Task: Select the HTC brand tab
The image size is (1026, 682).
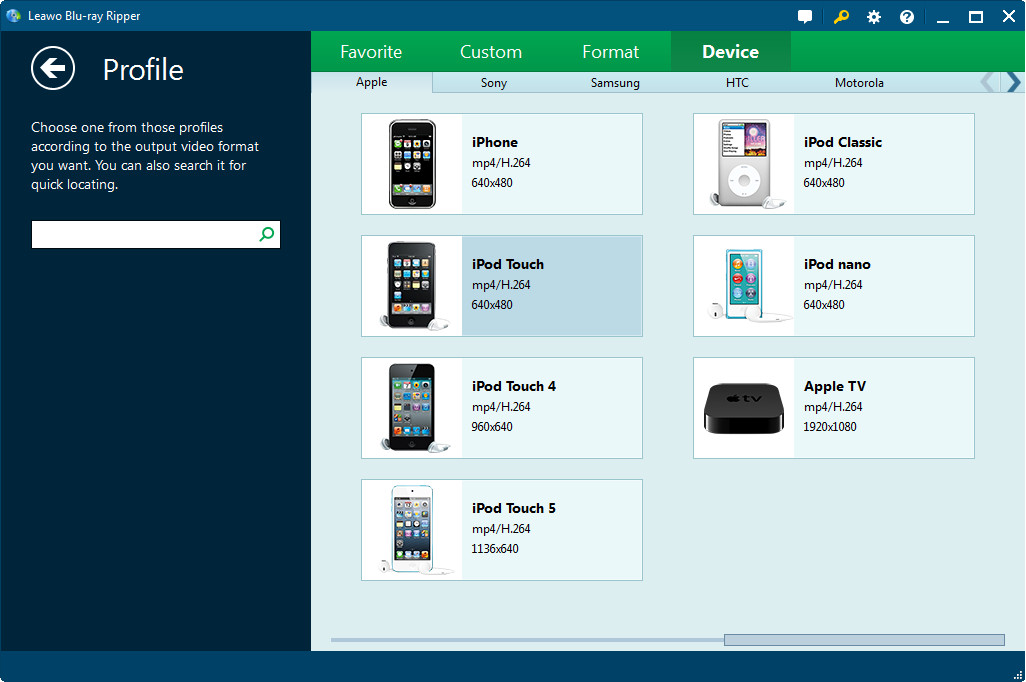Action: click(x=737, y=82)
